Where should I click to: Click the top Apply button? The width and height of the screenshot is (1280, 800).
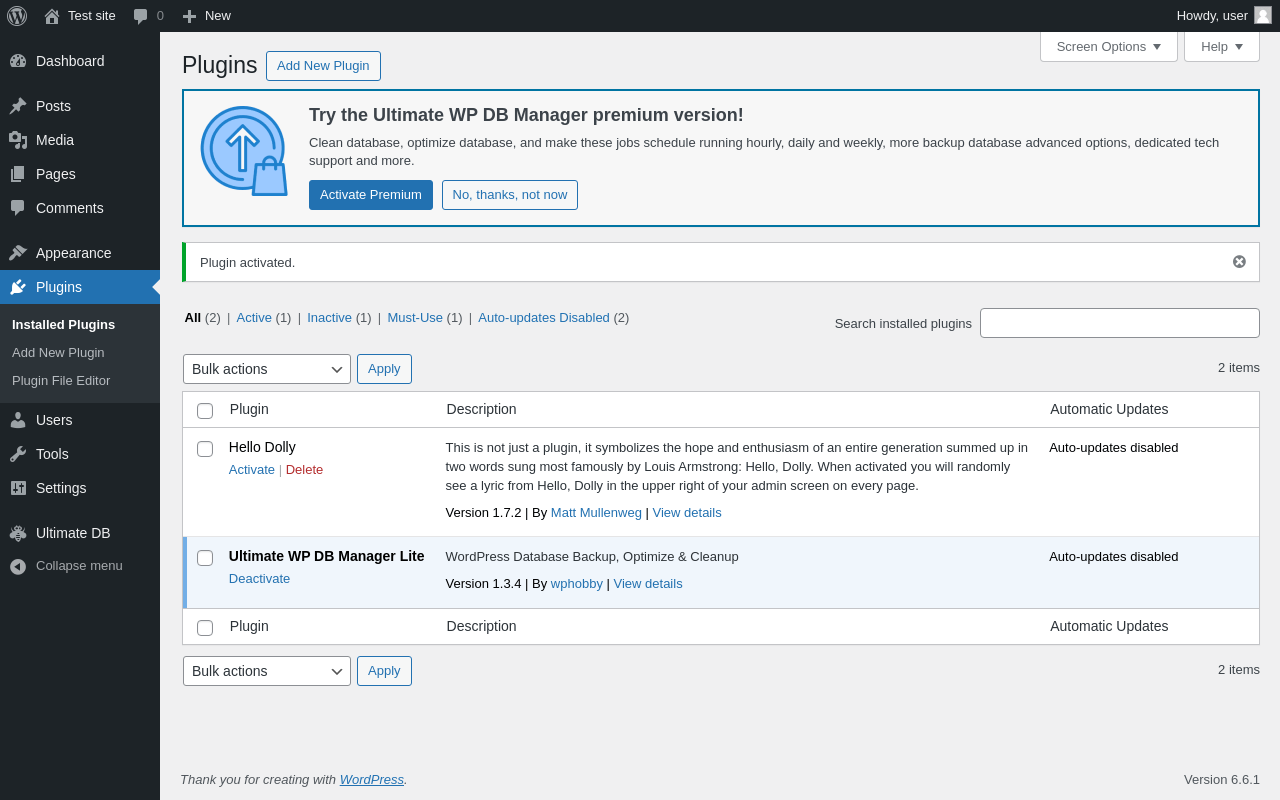[384, 369]
